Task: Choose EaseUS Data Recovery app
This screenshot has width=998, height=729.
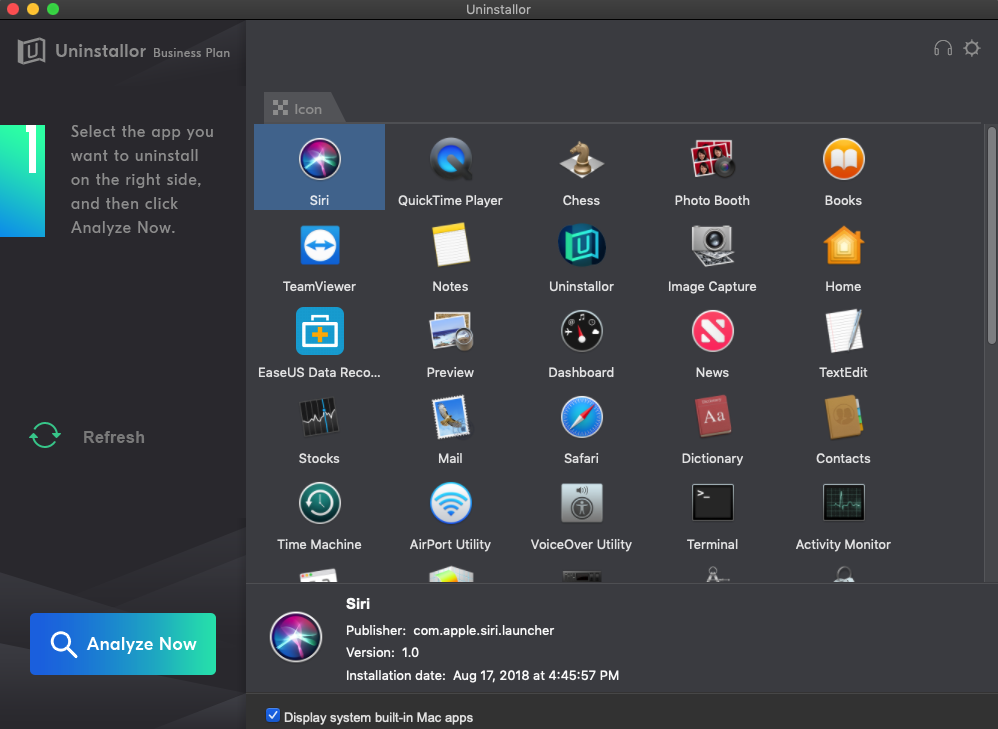Action: click(x=320, y=331)
